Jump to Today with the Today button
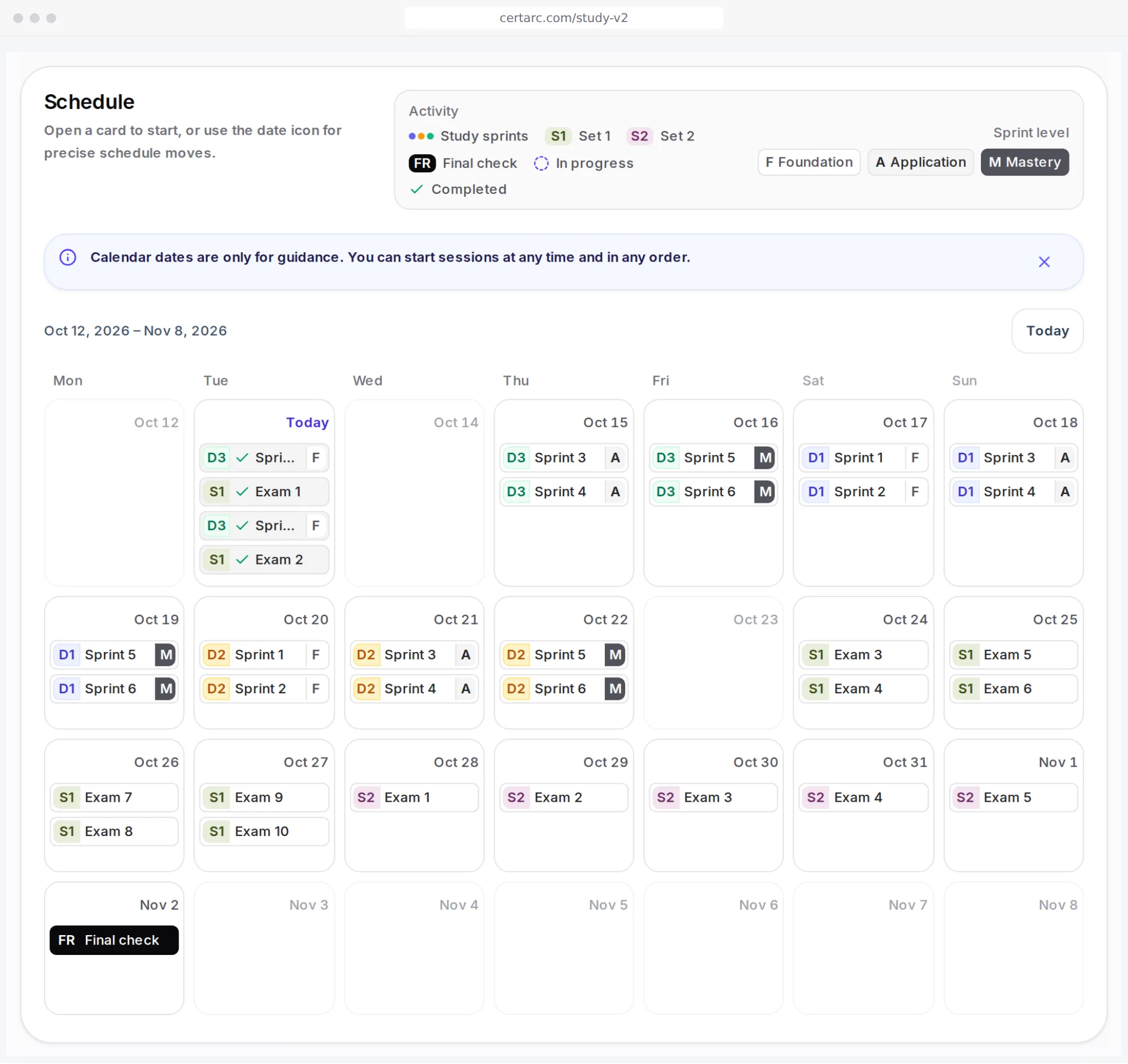 pyautogui.click(x=1048, y=331)
